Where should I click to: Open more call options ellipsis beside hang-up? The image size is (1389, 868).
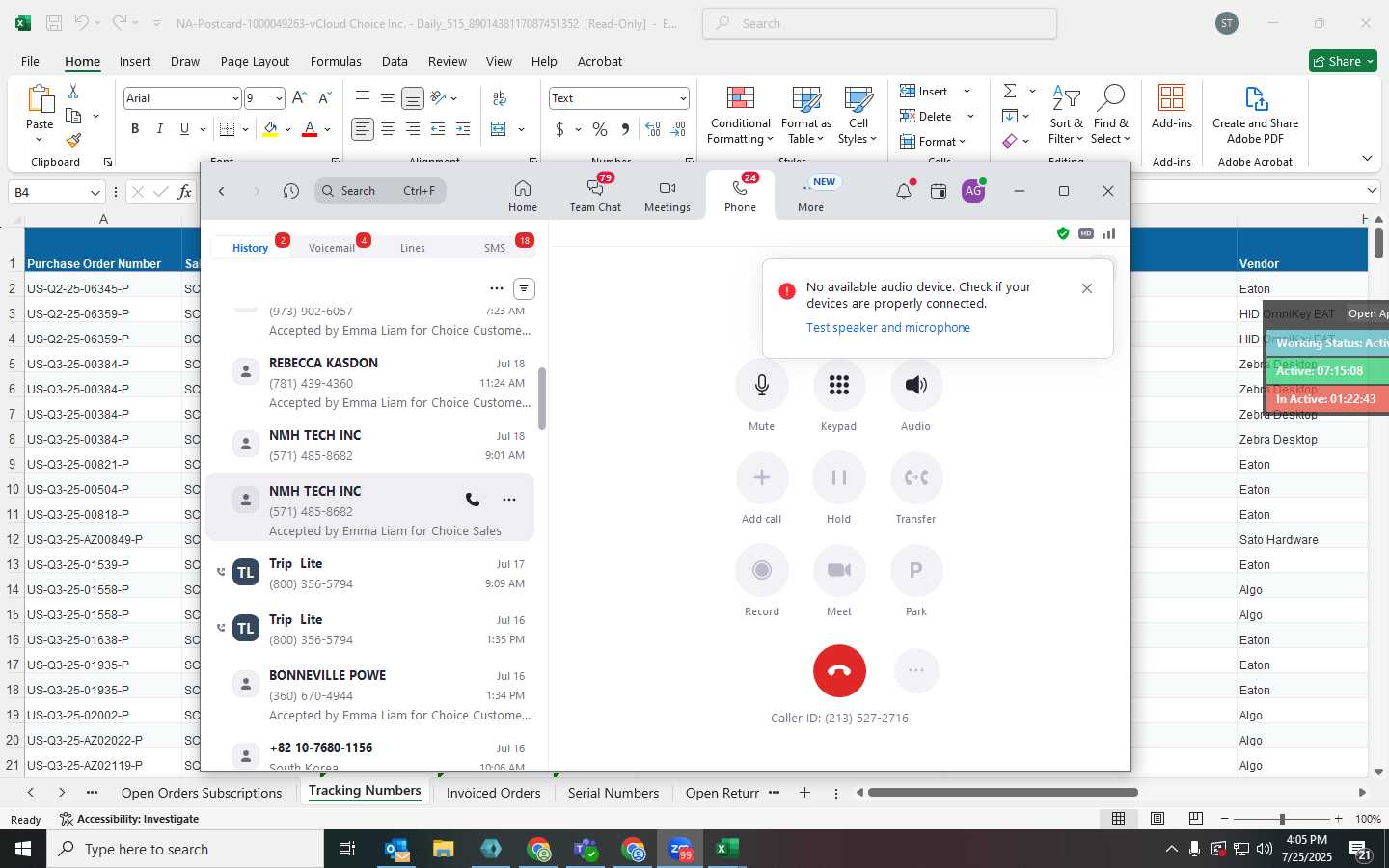pos(916,670)
